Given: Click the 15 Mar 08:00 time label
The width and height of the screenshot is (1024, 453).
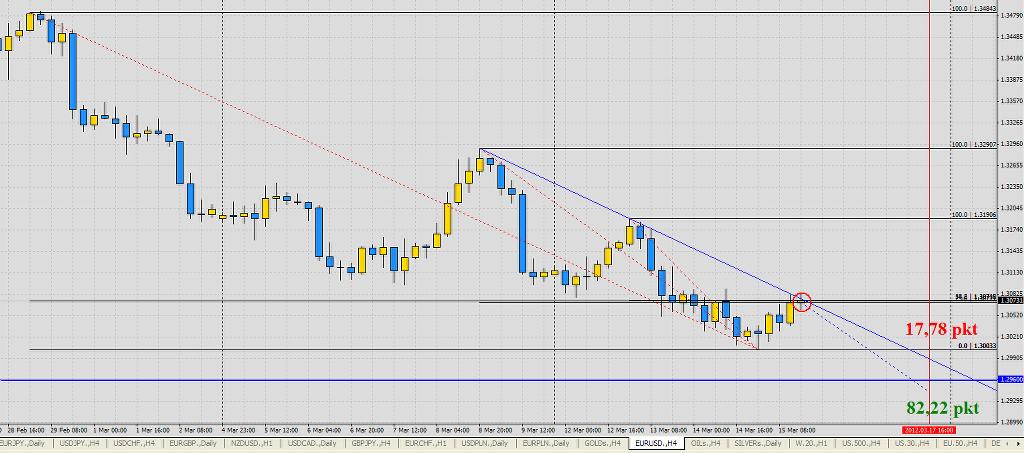Looking at the screenshot, I should pos(797,431).
